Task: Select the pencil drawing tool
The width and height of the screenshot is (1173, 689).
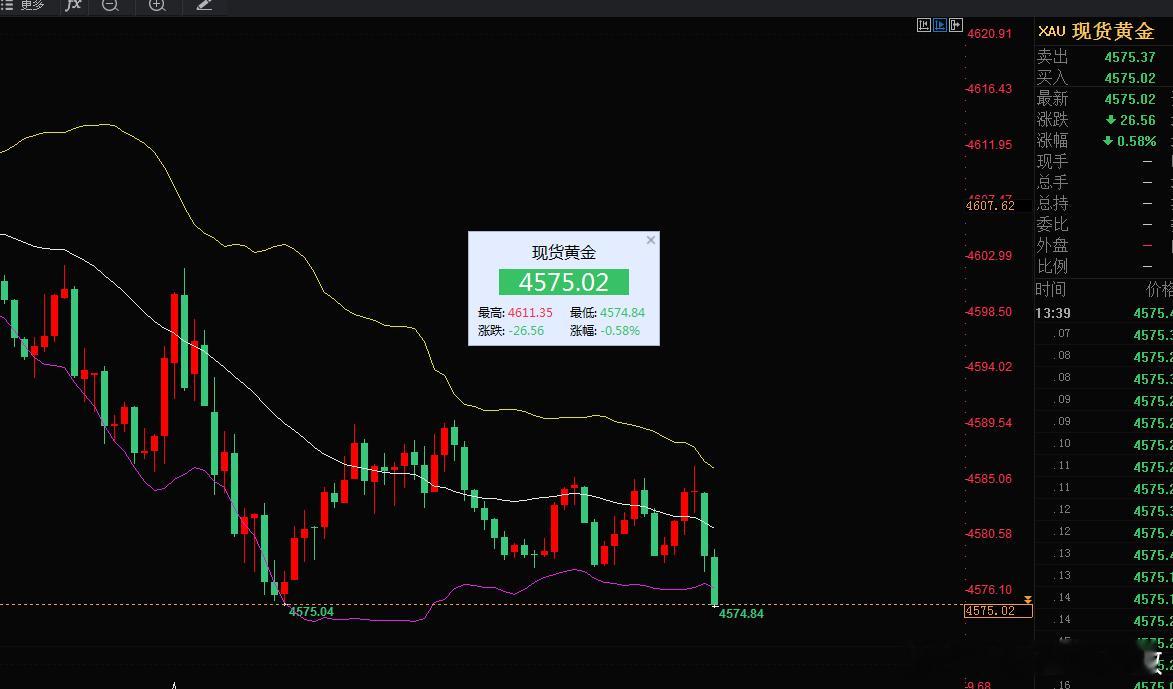Action: coord(204,5)
